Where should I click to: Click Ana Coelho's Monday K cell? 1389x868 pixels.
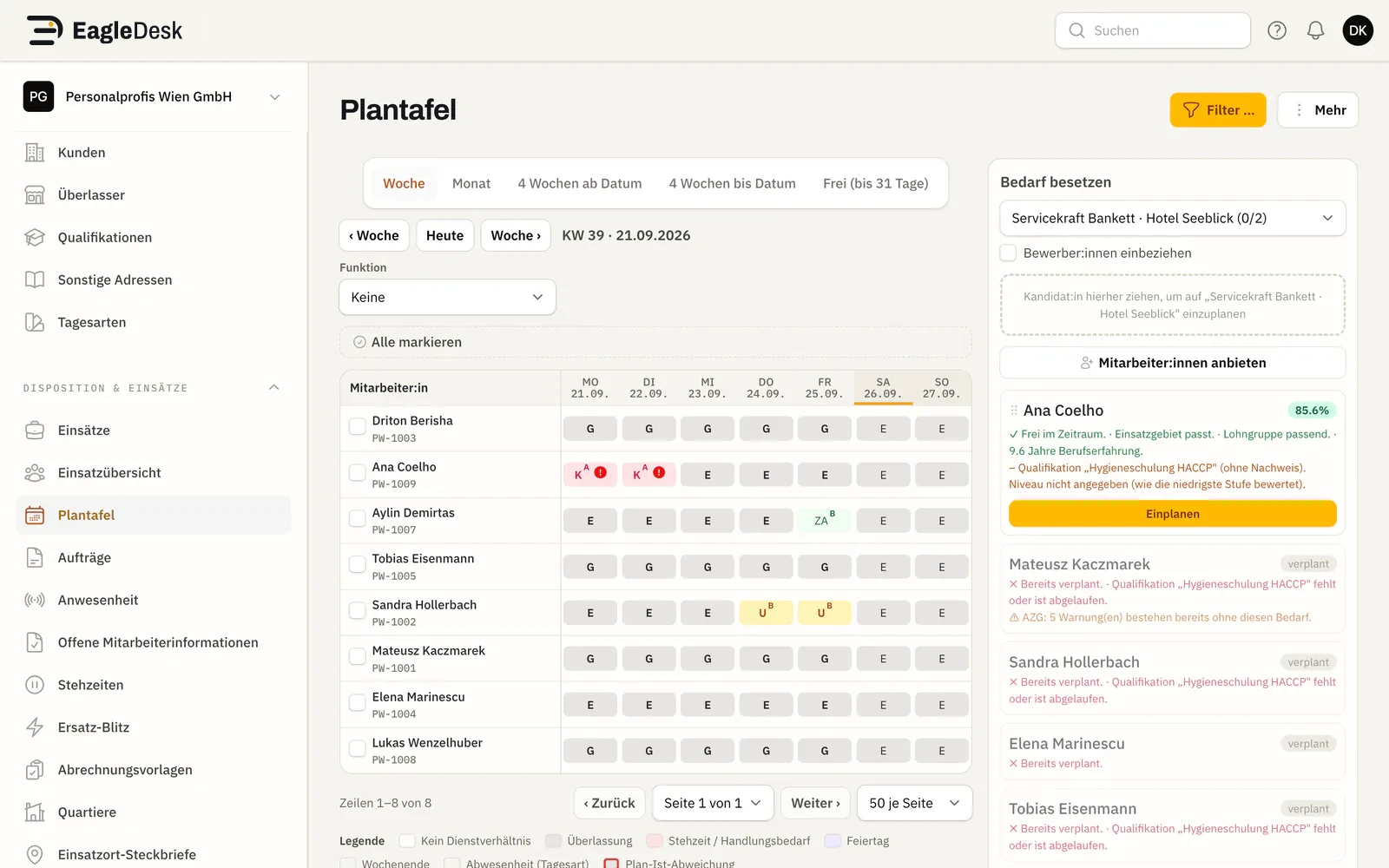[x=590, y=474]
